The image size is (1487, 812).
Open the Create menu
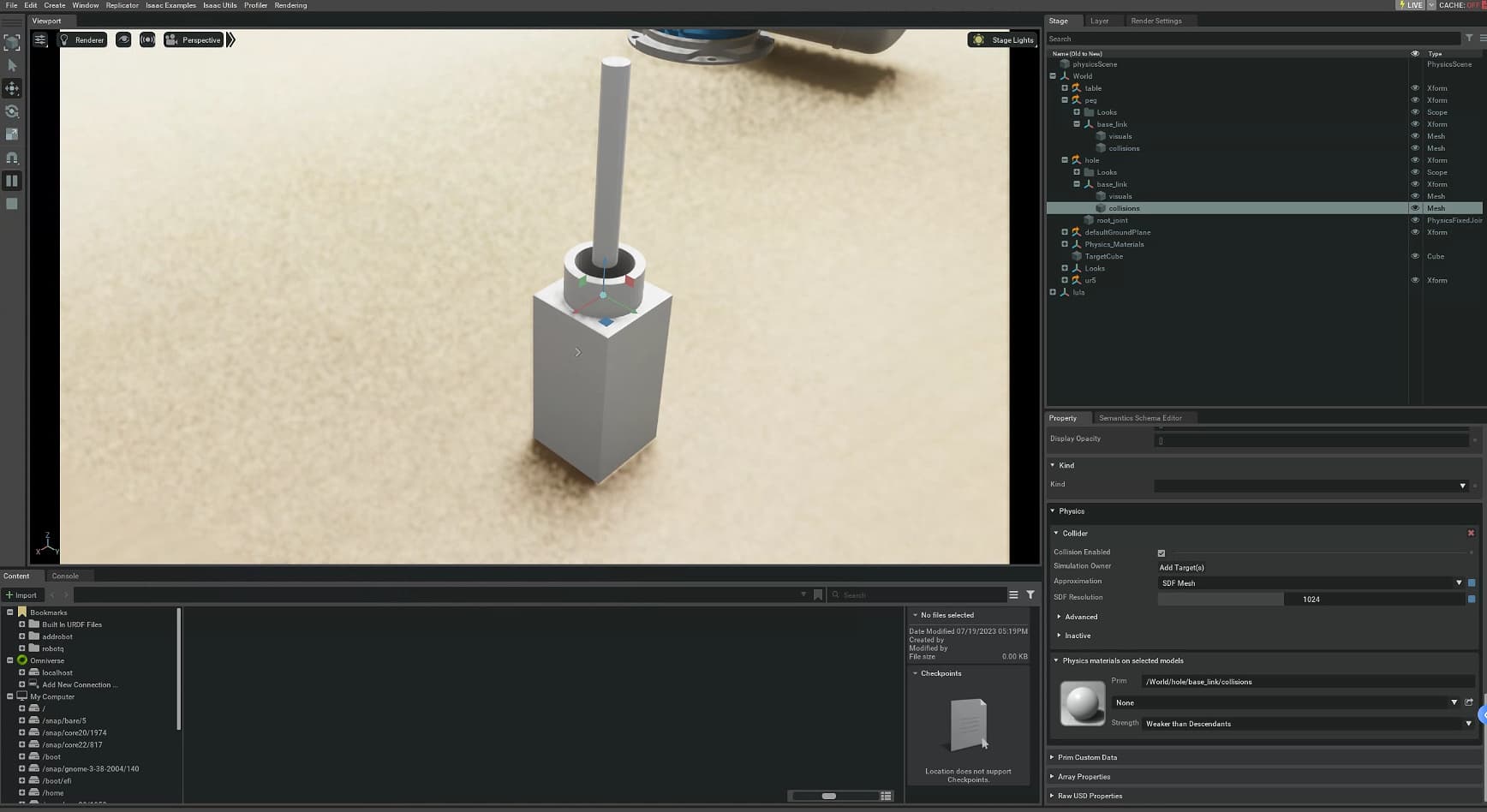click(55, 5)
